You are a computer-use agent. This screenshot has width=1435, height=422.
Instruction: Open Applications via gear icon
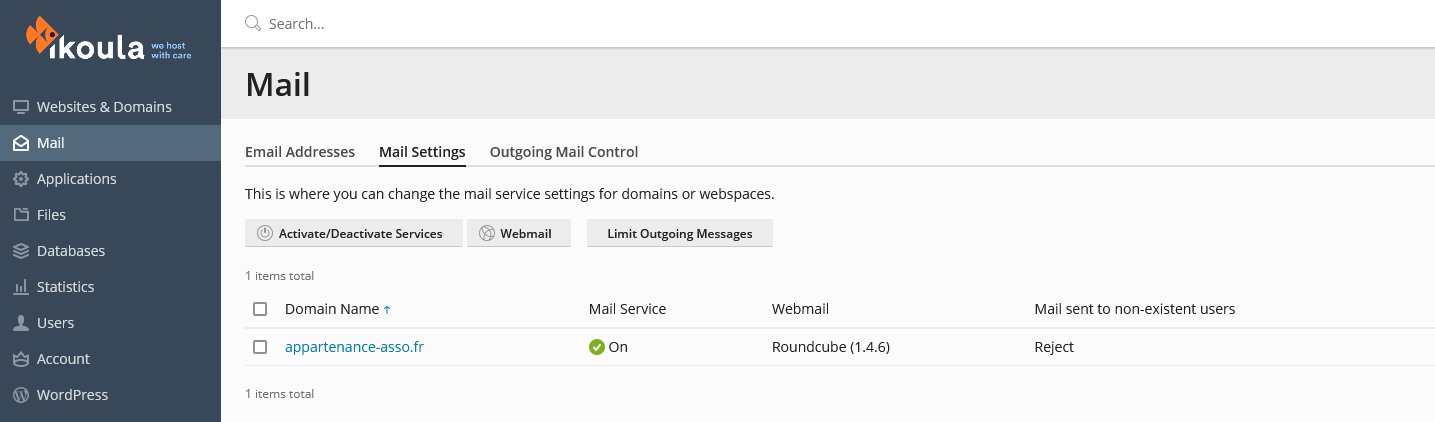20,179
